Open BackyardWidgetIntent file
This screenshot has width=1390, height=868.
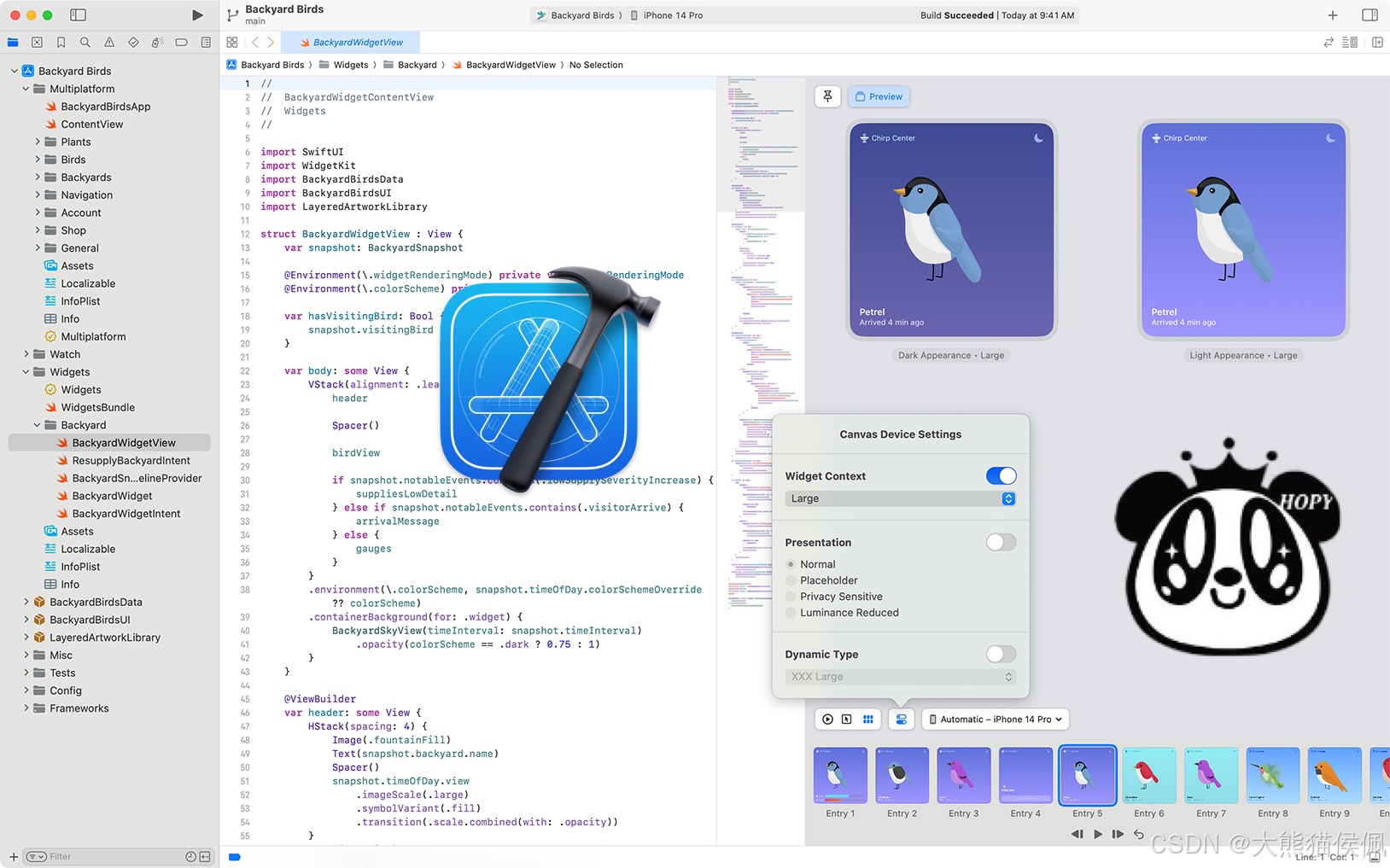(x=126, y=514)
